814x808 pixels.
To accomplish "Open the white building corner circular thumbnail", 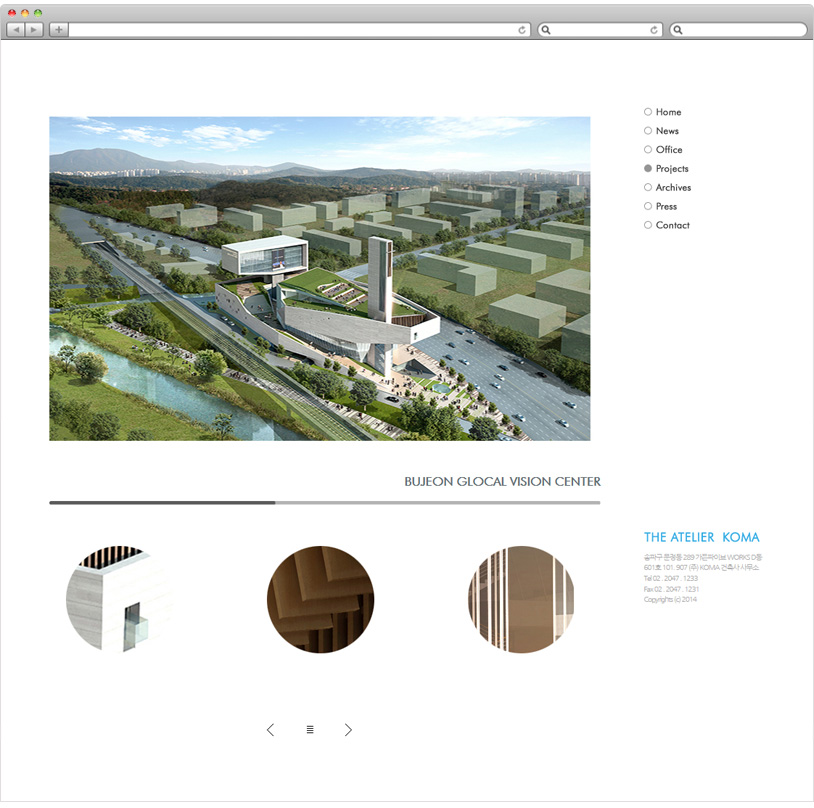I will [x=120, y=600].
